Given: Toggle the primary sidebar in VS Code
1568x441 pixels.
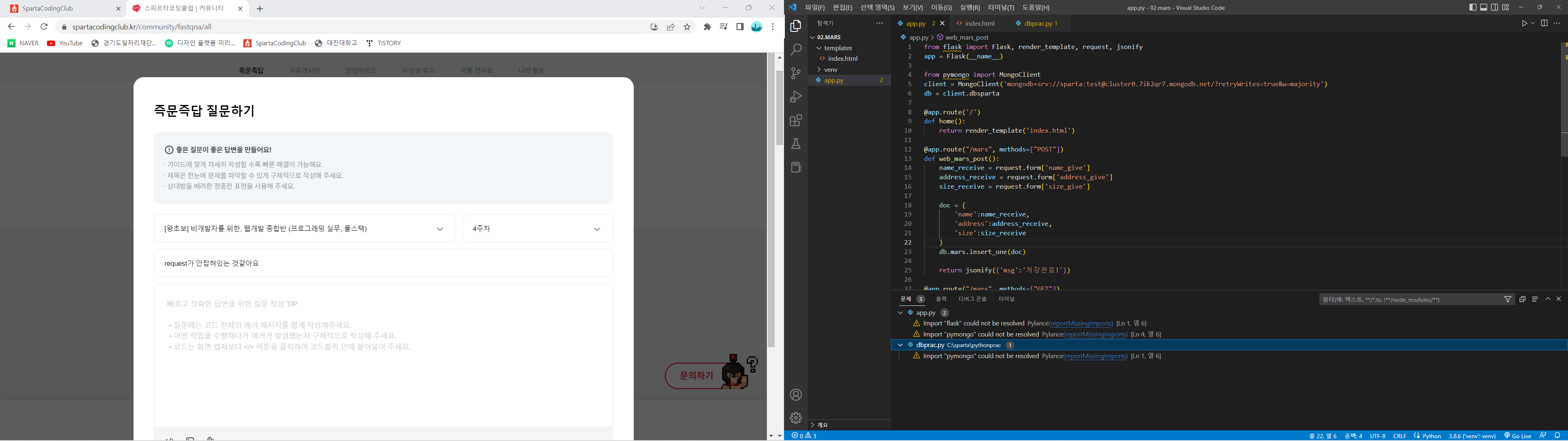Looking at the screenshot, I should tap(1472, 7).
